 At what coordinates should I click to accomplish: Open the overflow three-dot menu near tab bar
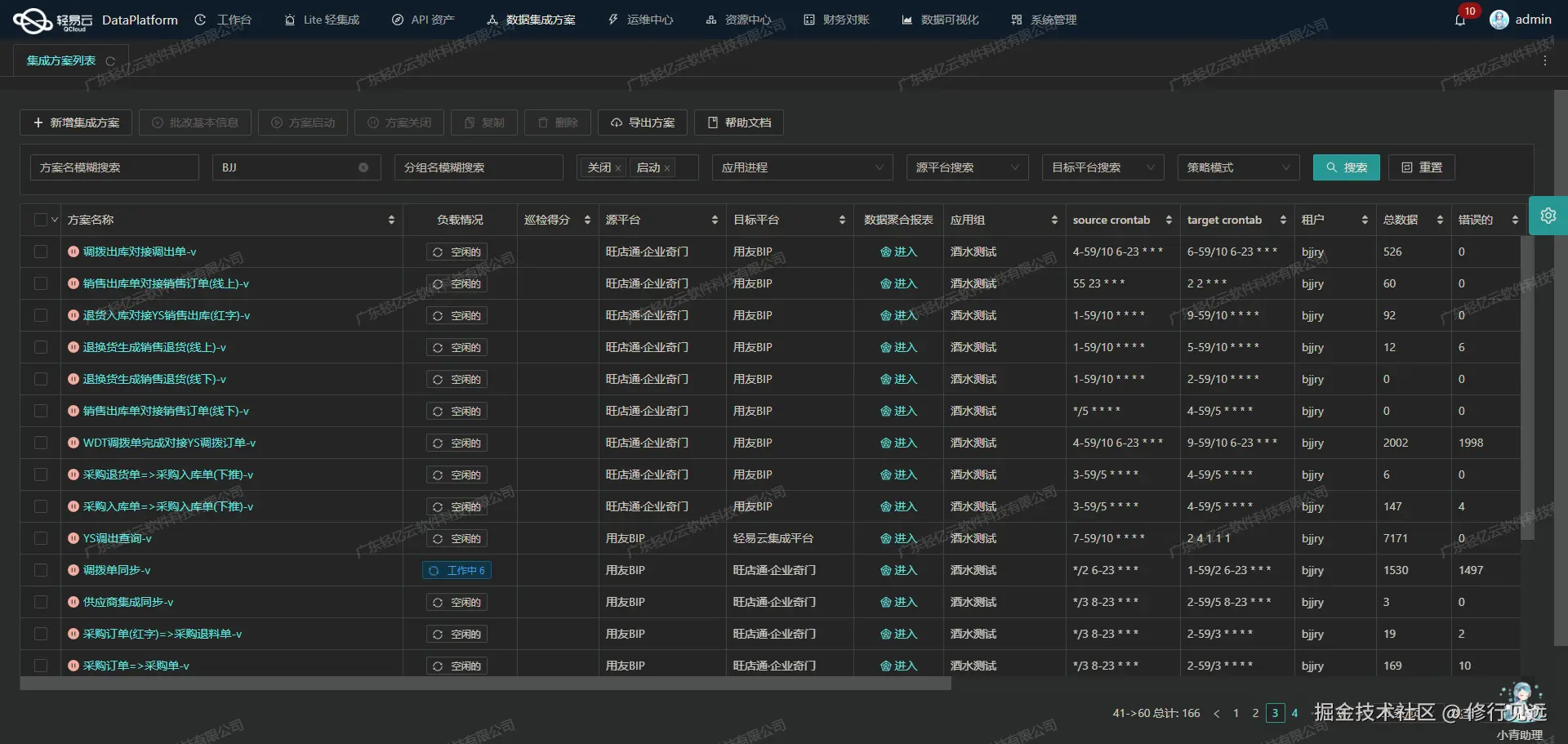click(1545, 60)
